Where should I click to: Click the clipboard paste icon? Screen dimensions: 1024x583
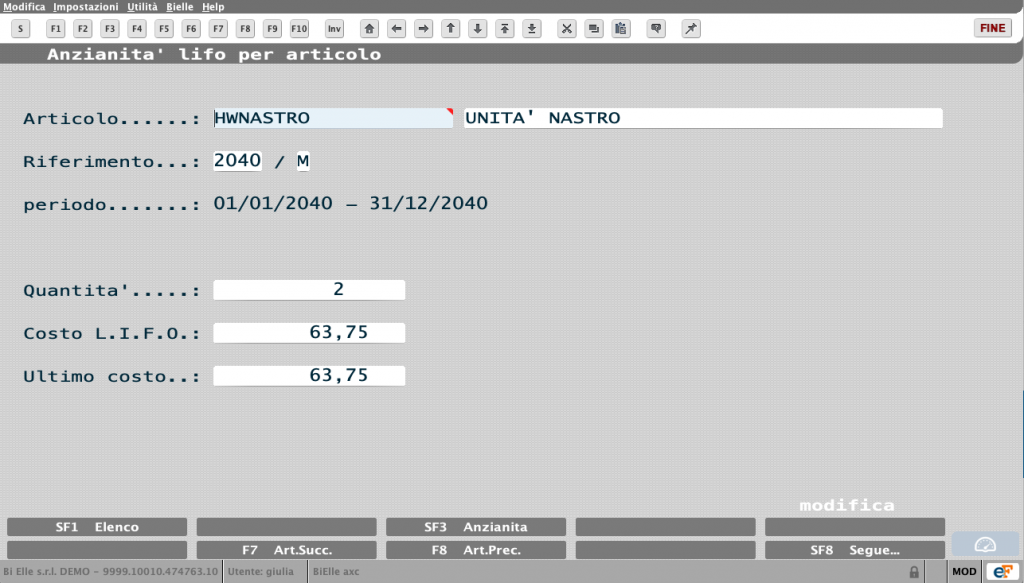pos(621,29)
